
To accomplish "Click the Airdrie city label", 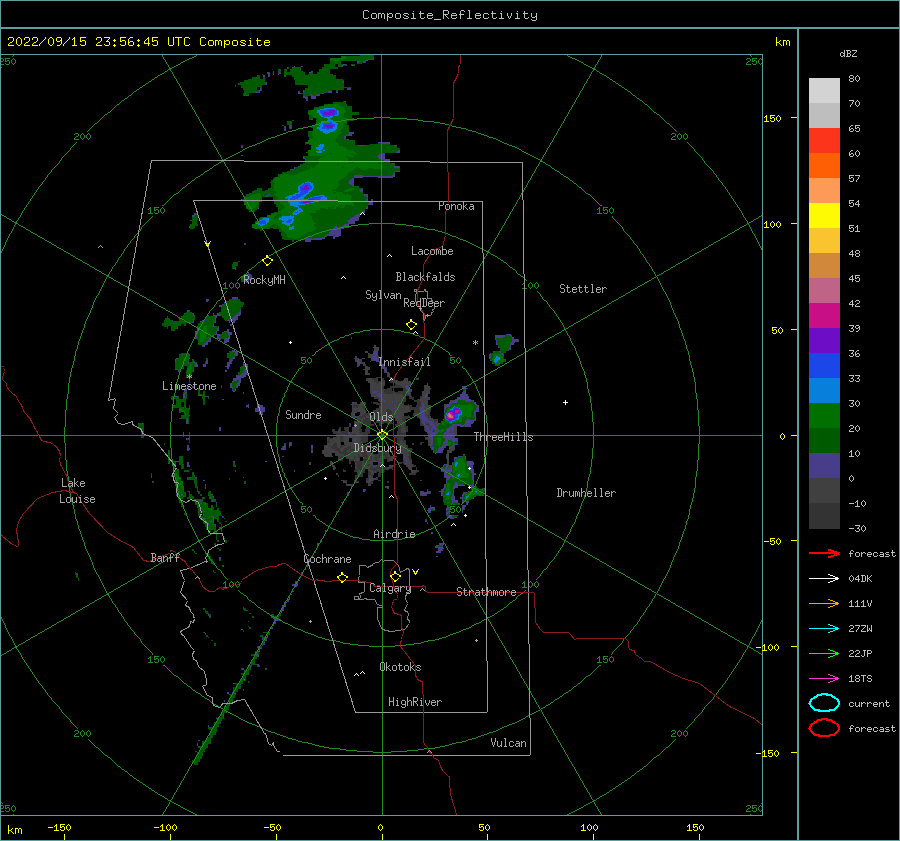I will pyautogui.click(x=394, y=534).
